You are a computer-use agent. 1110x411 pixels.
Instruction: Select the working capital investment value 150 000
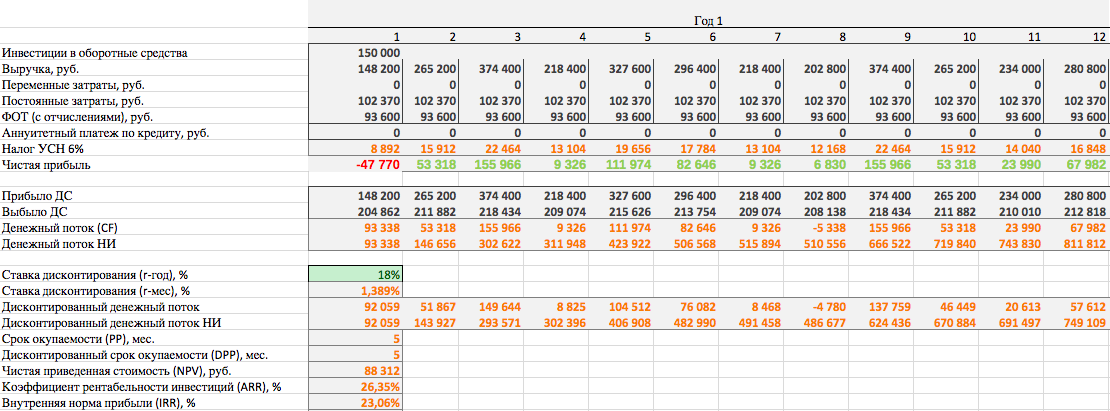[379, 53]
